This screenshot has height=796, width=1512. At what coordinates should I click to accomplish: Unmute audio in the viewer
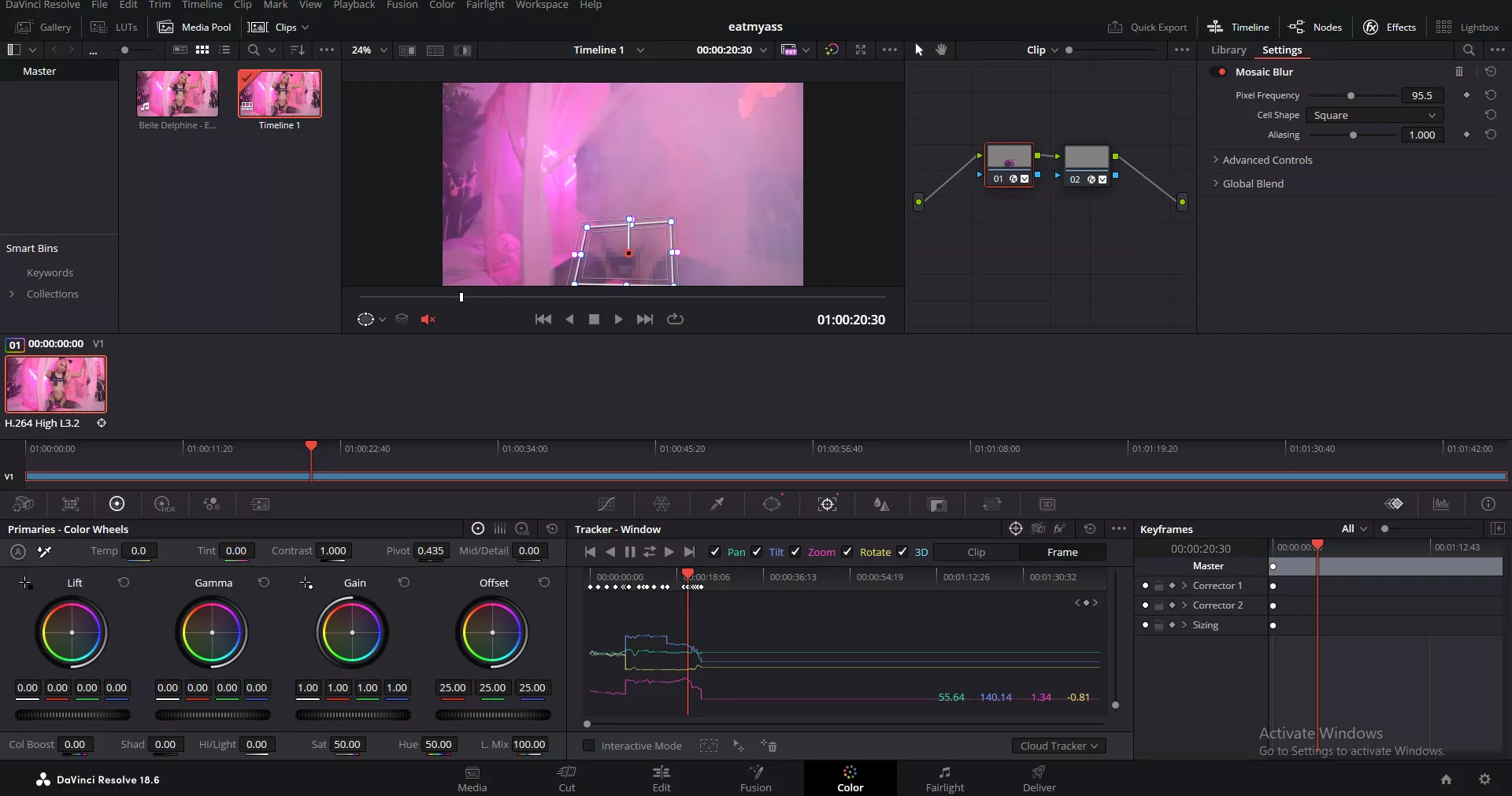428,319
